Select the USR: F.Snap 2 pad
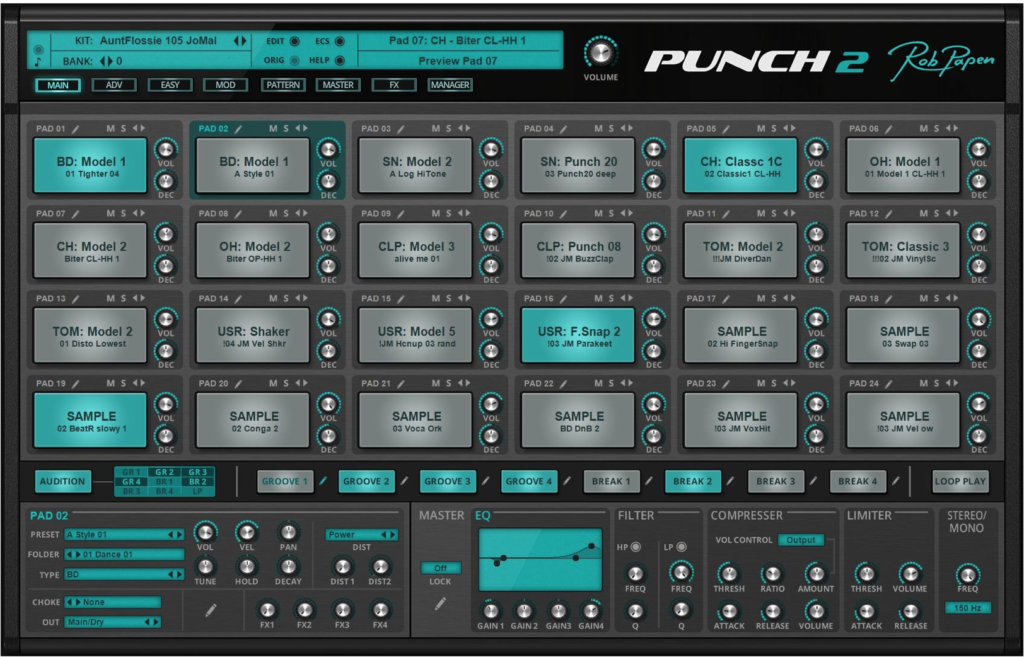This screenshot has width=1024, height=657. coord(578,334)
